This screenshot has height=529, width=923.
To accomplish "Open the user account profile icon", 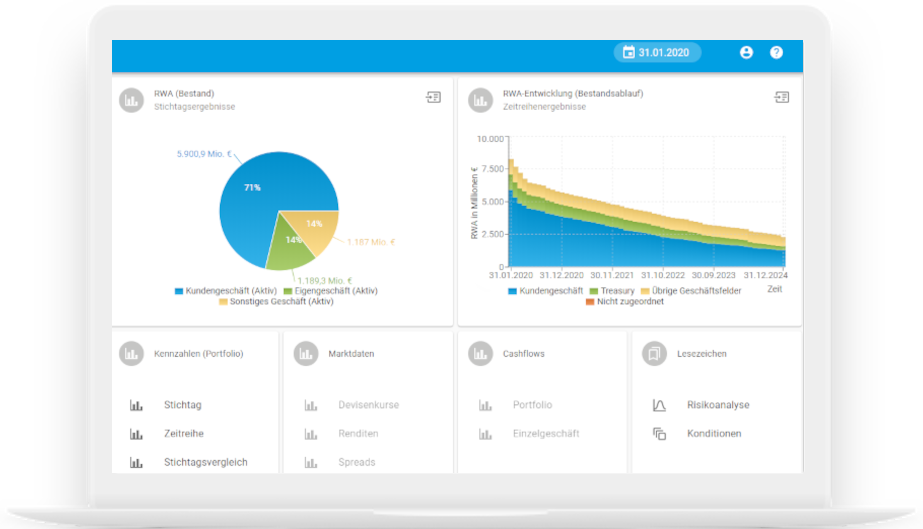I will pos(746,53).
